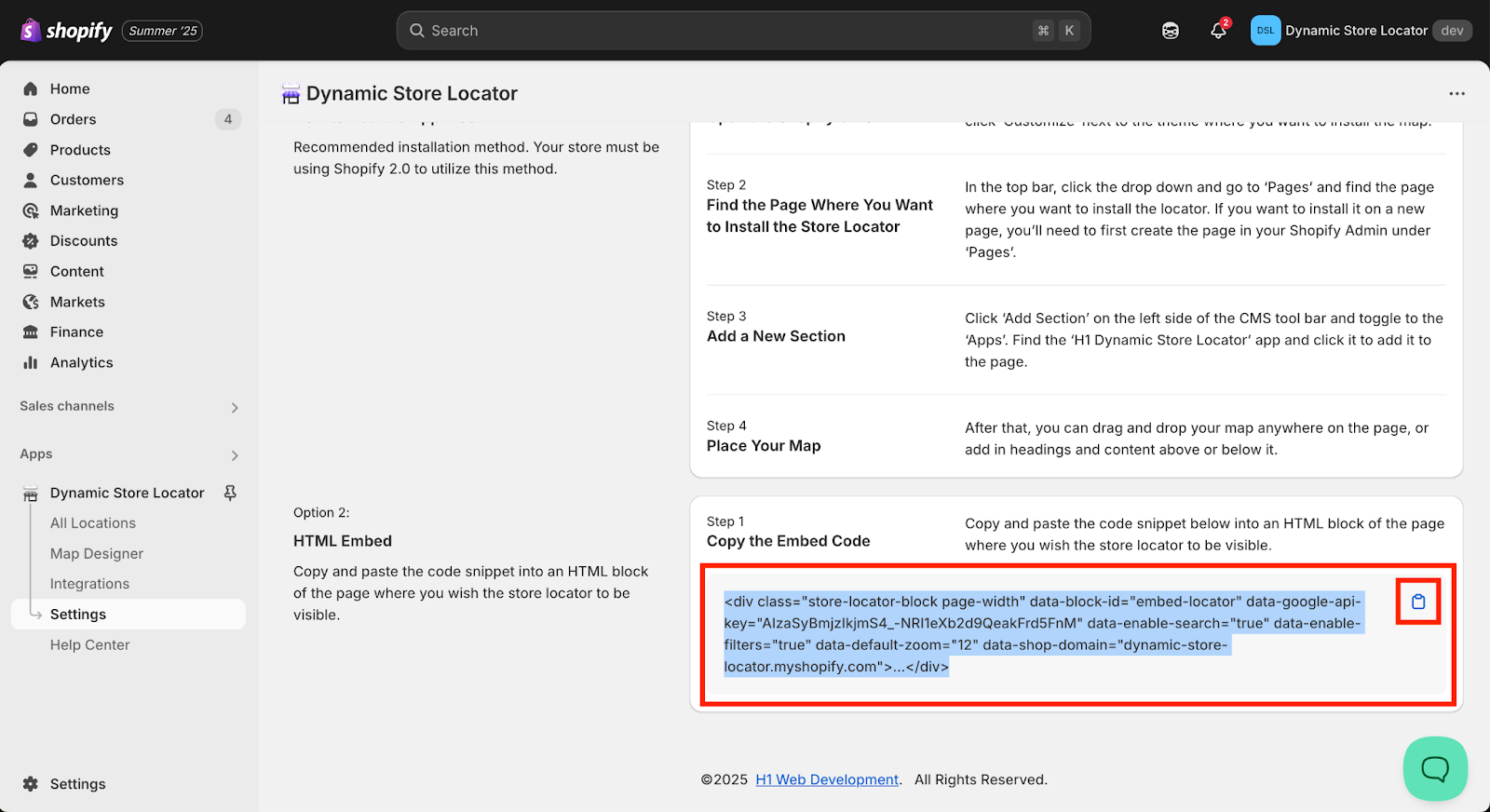Click the ⌘ K shortcut hint
The height and width of the screenshot is (812, 1490).
click(x=1056, y=31)
